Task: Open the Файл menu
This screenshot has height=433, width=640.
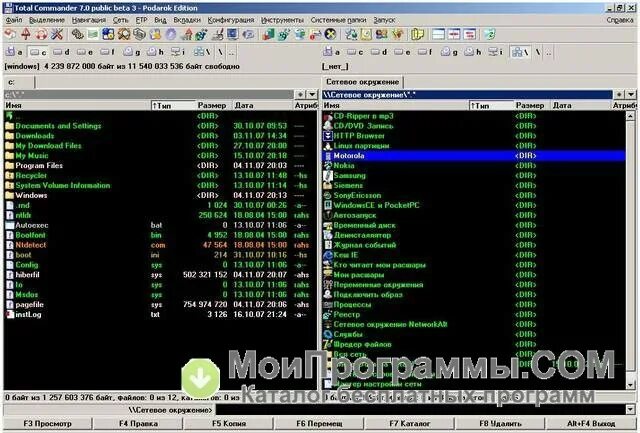Action: [14, 20]
